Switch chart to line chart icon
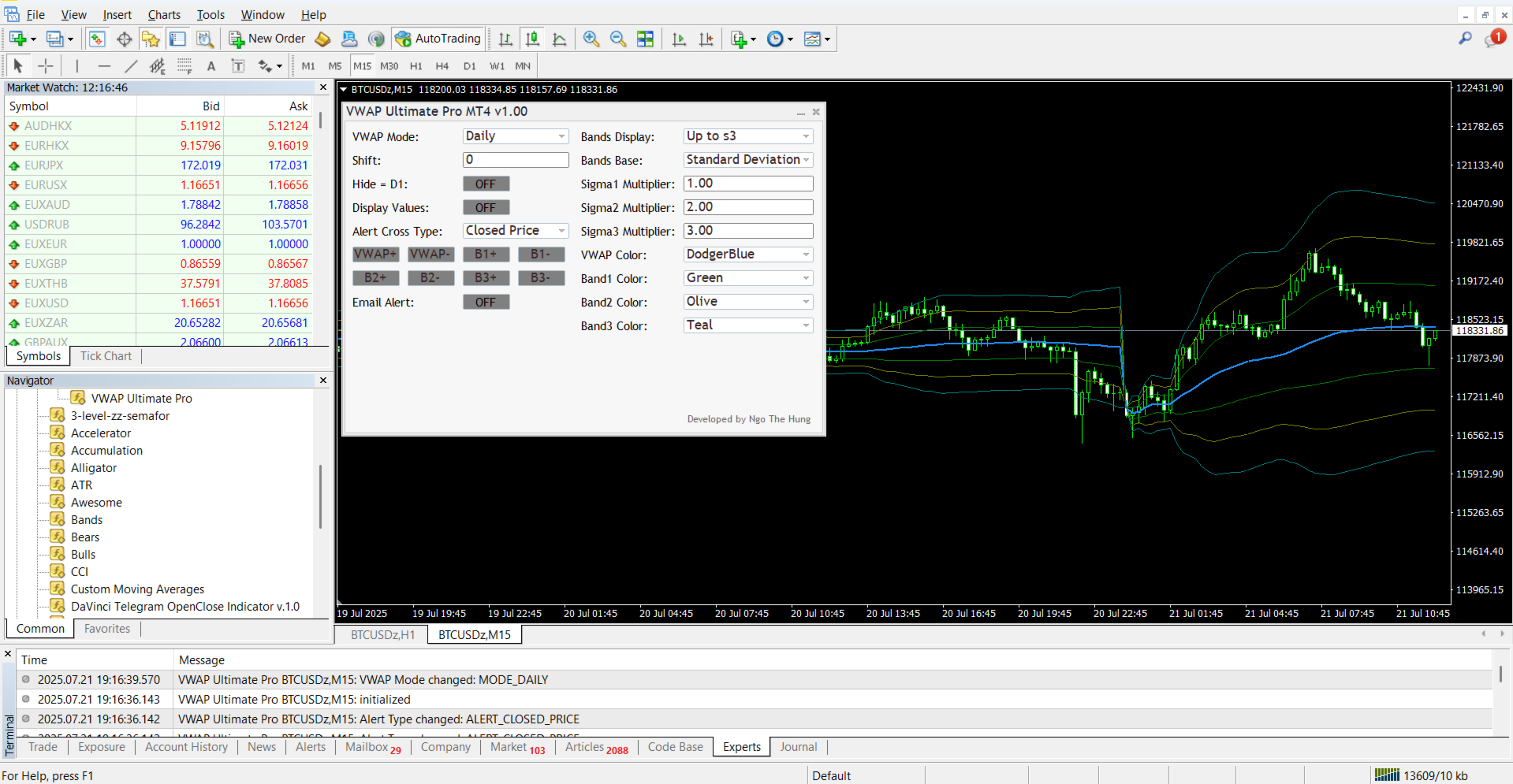Image resolution: width=1513 pixels, height=784 pixels. pyautogui.click(x=560, y=39)
